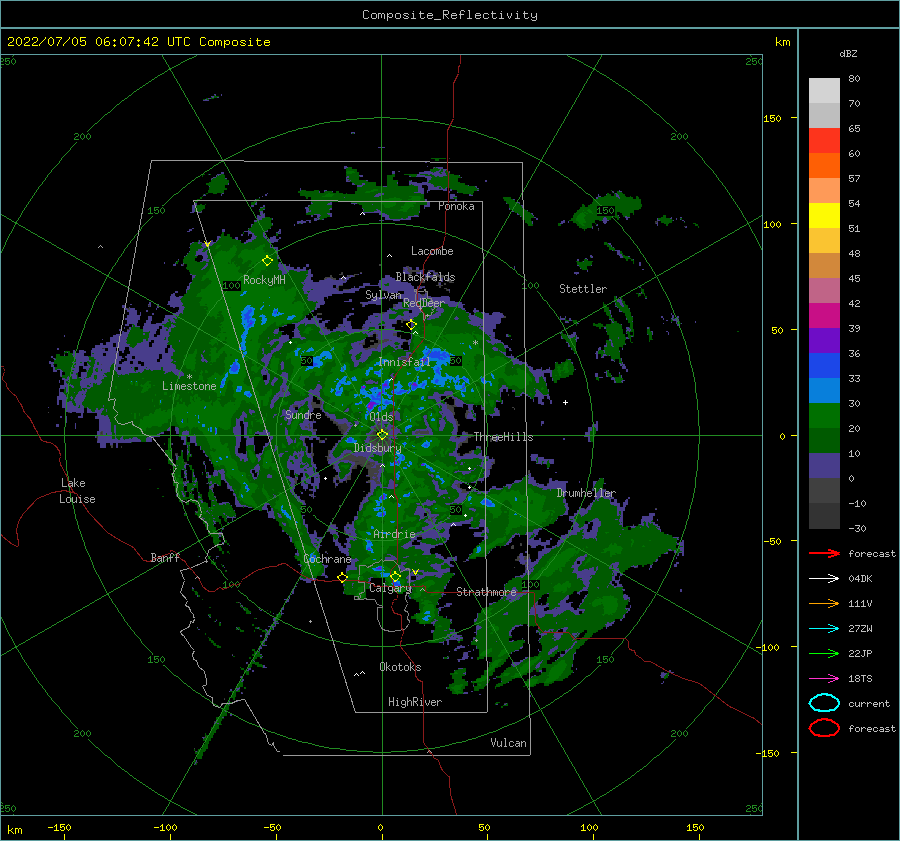This screenshot has width=900, height=841.
Task: Click the Limestone label
Action: coord(189,386)
